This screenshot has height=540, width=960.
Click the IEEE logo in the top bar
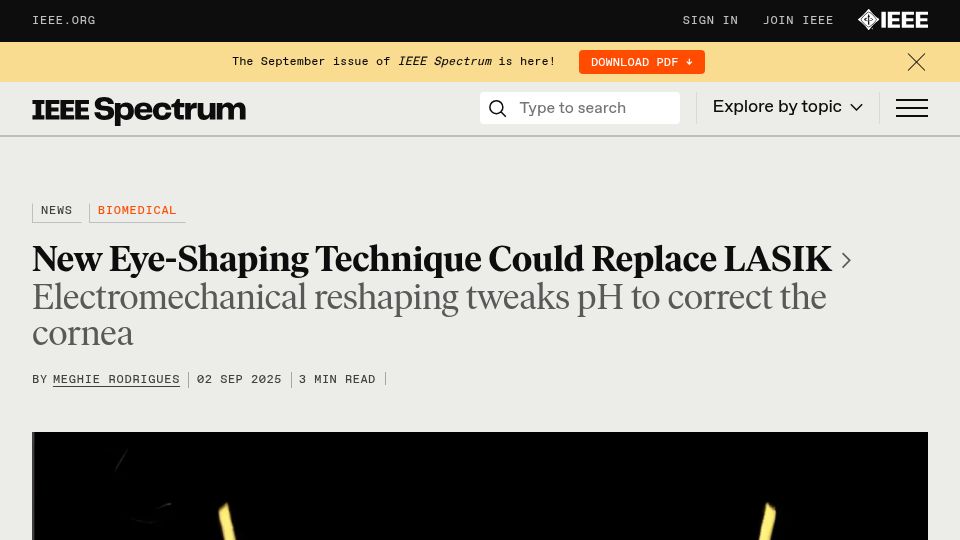click(893, 20)
